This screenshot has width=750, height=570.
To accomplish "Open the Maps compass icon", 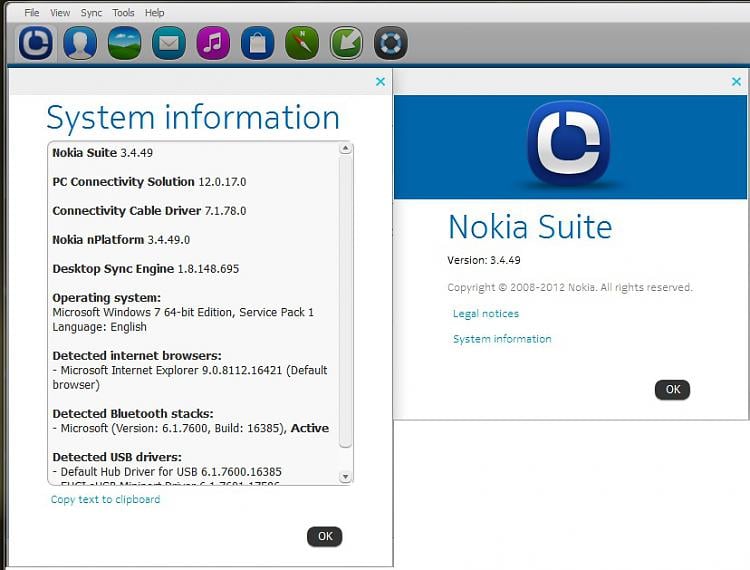I will tap(302, 43).
